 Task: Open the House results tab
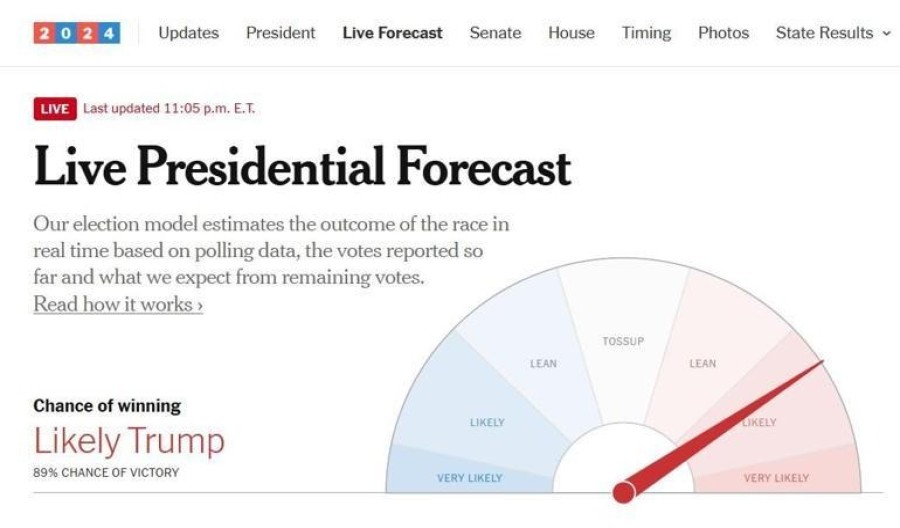(x=571, y=33)
